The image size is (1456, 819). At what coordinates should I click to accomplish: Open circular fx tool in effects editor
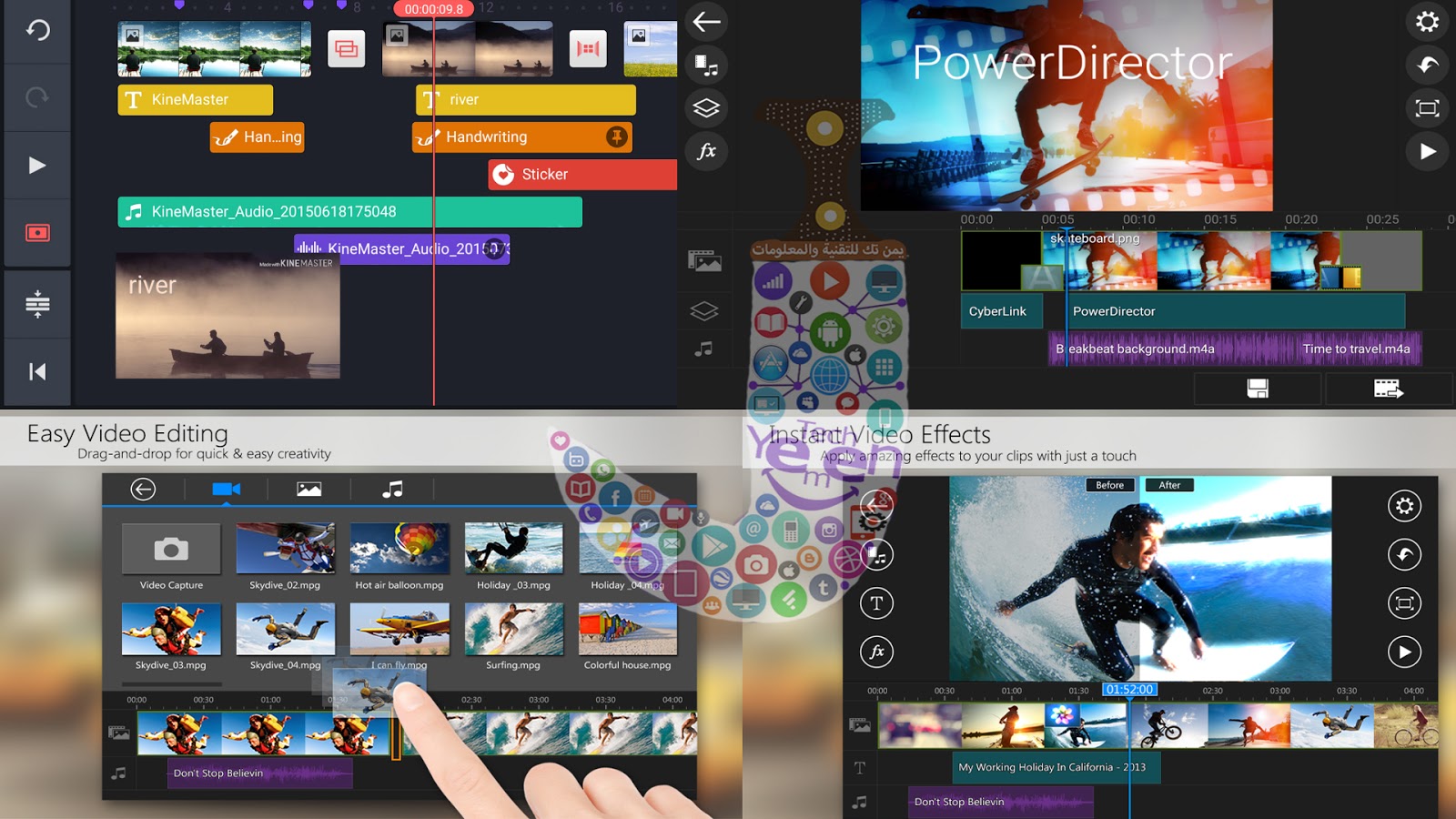876,652
